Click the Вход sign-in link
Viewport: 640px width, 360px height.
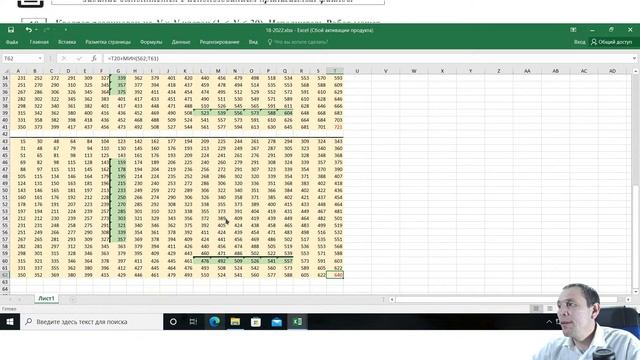[x=580, y=42]
